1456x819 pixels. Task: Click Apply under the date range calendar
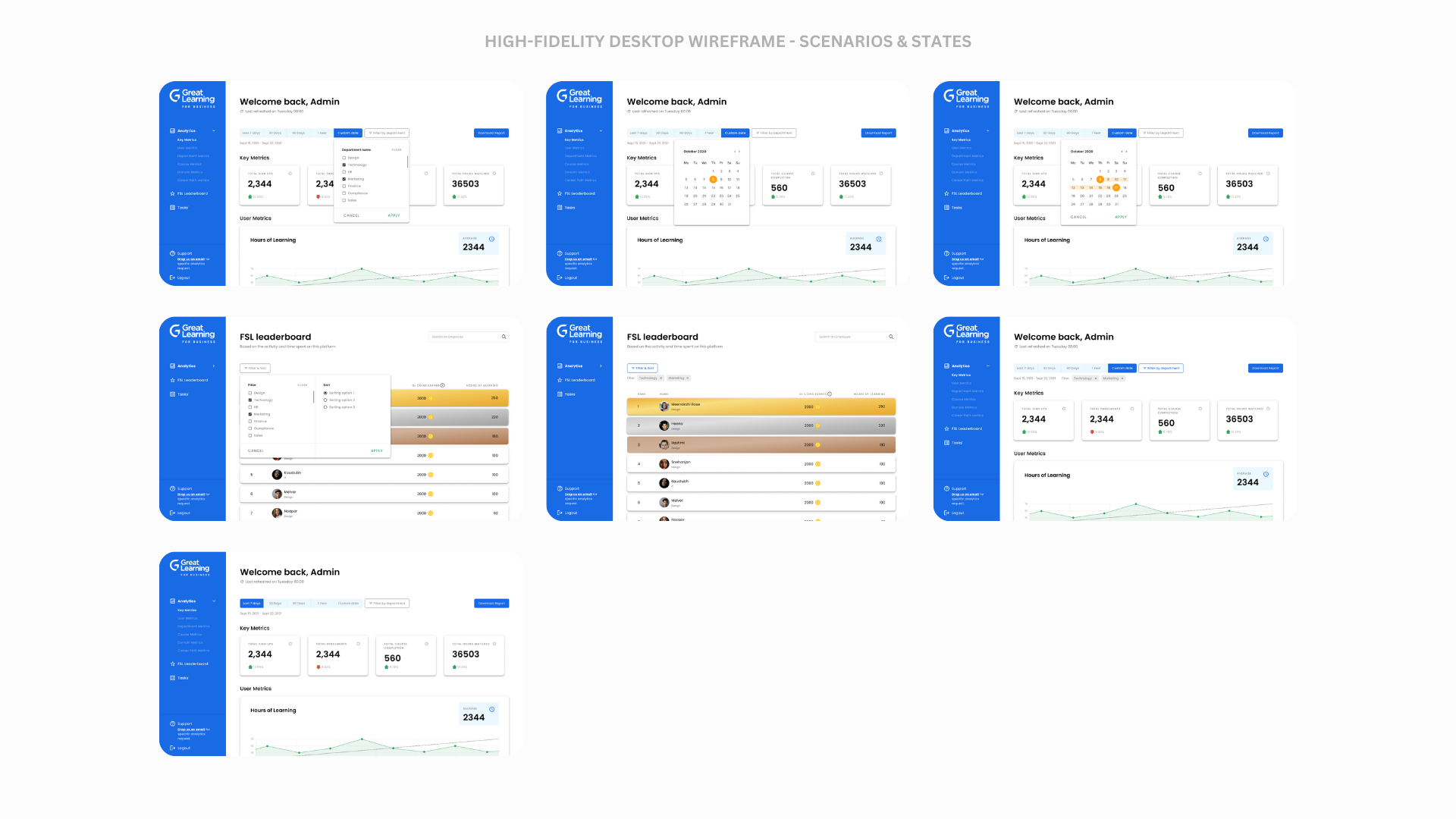[1120, 217]
